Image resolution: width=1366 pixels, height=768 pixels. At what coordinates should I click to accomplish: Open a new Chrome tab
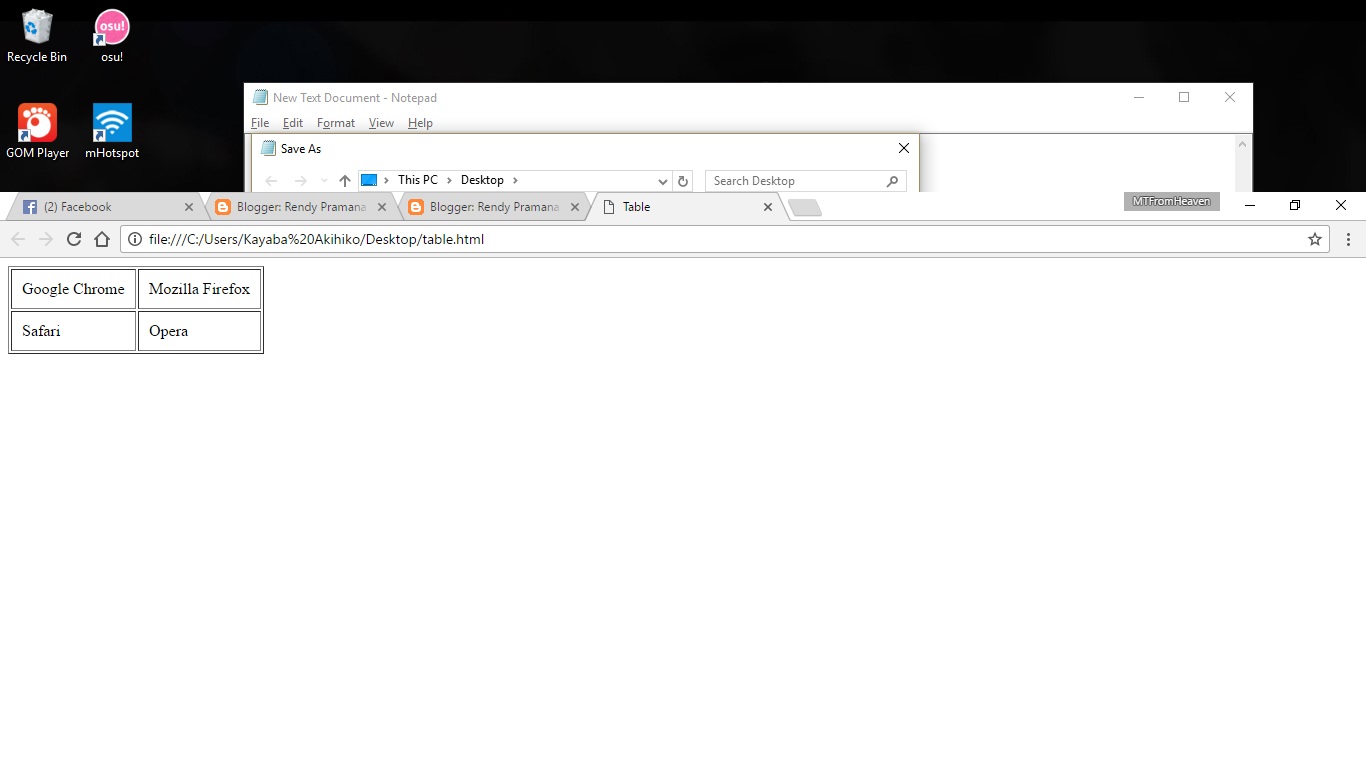(x=804, y=207)
